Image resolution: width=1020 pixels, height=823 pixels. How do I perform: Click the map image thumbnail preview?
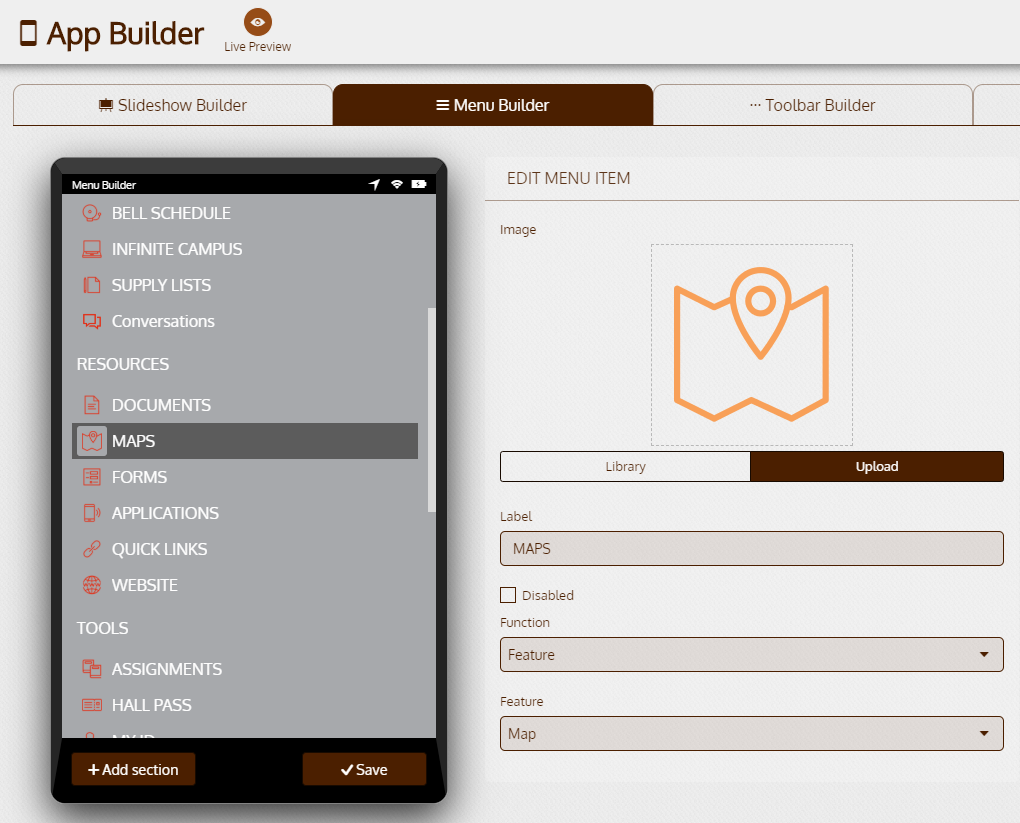[751, 345]
